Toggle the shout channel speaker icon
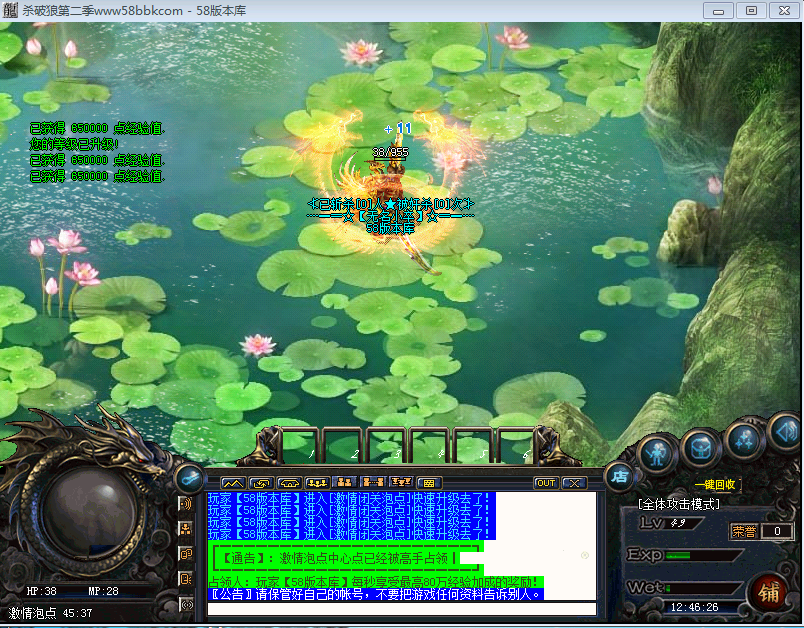This screenshot has height=628, width=804. click(186, 503)
